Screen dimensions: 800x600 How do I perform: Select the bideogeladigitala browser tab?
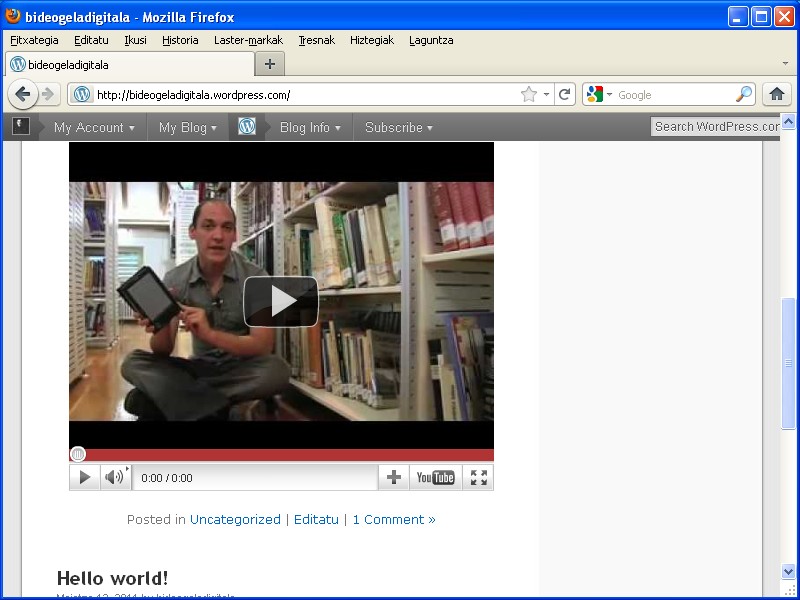(x=130, y=64)
